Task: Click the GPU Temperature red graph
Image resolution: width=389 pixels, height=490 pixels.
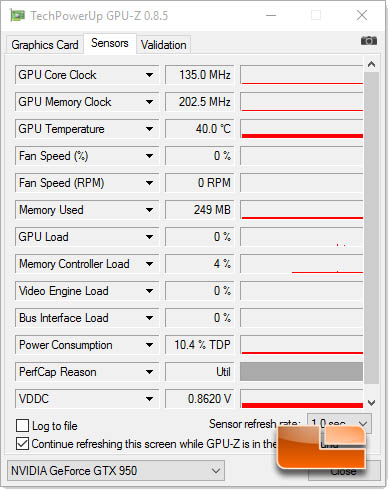Action: click(302, 129)
